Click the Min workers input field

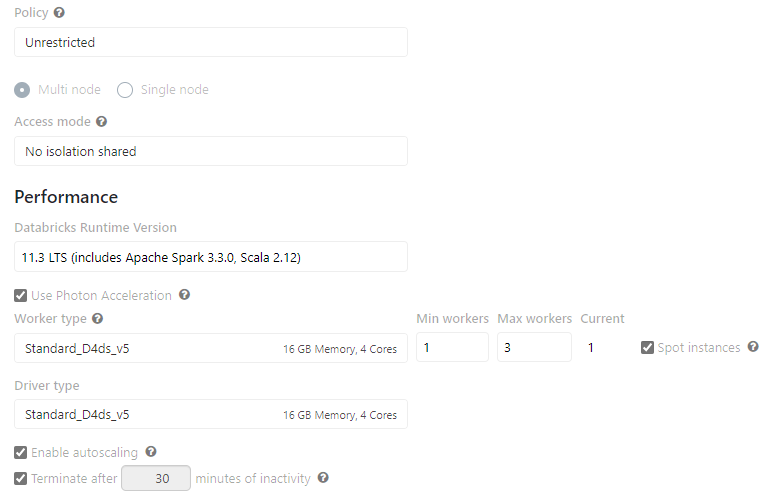[x=452, y=348]
